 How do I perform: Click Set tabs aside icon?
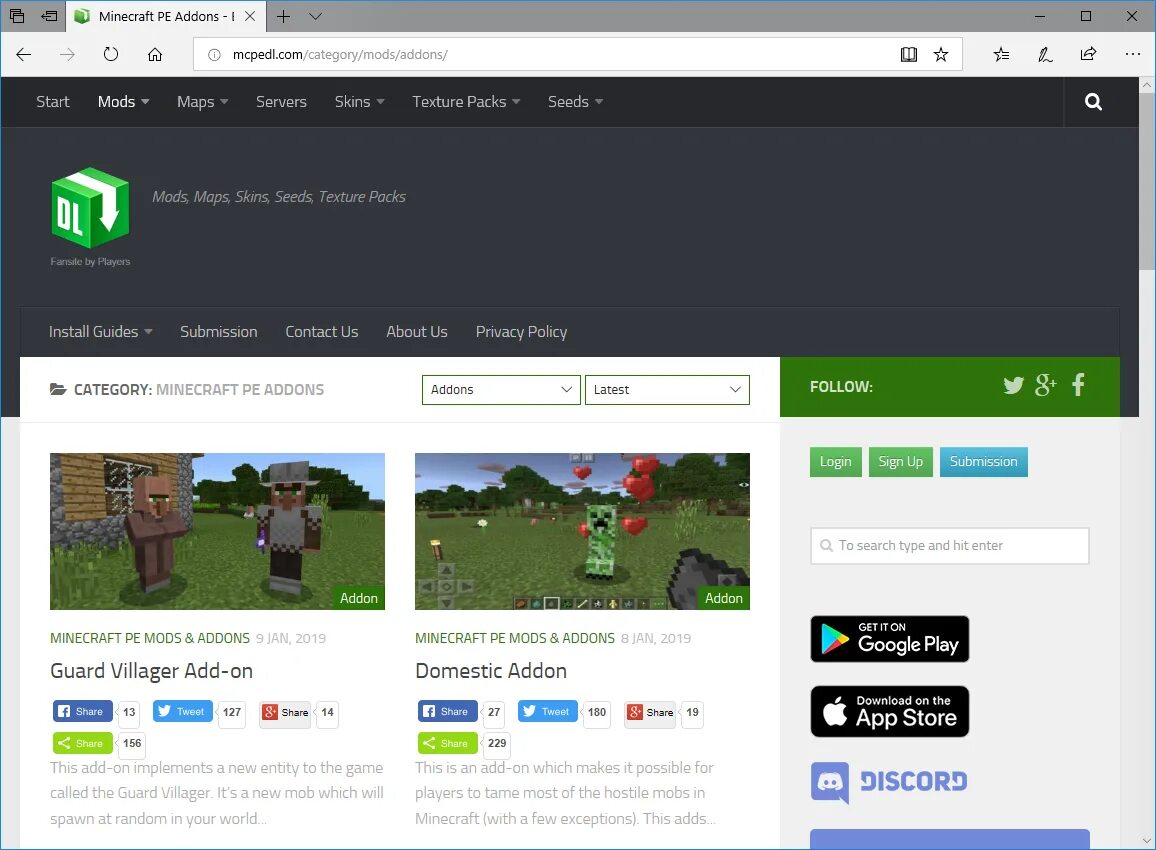(x=49, y=16)
